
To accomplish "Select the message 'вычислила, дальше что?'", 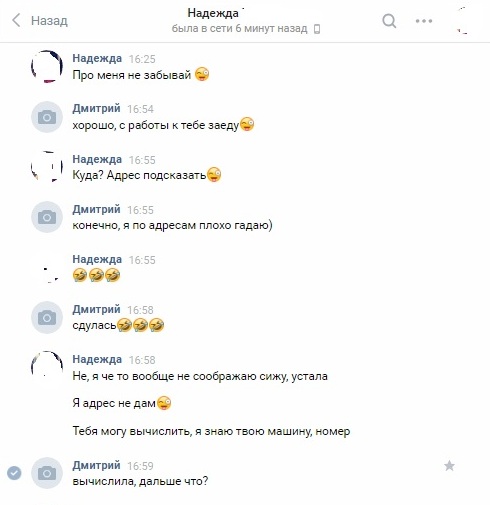I will point(140,481).
